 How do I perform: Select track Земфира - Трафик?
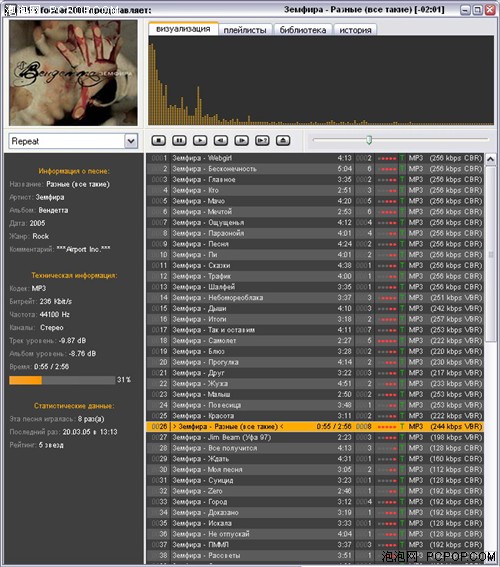coord(315,276)
